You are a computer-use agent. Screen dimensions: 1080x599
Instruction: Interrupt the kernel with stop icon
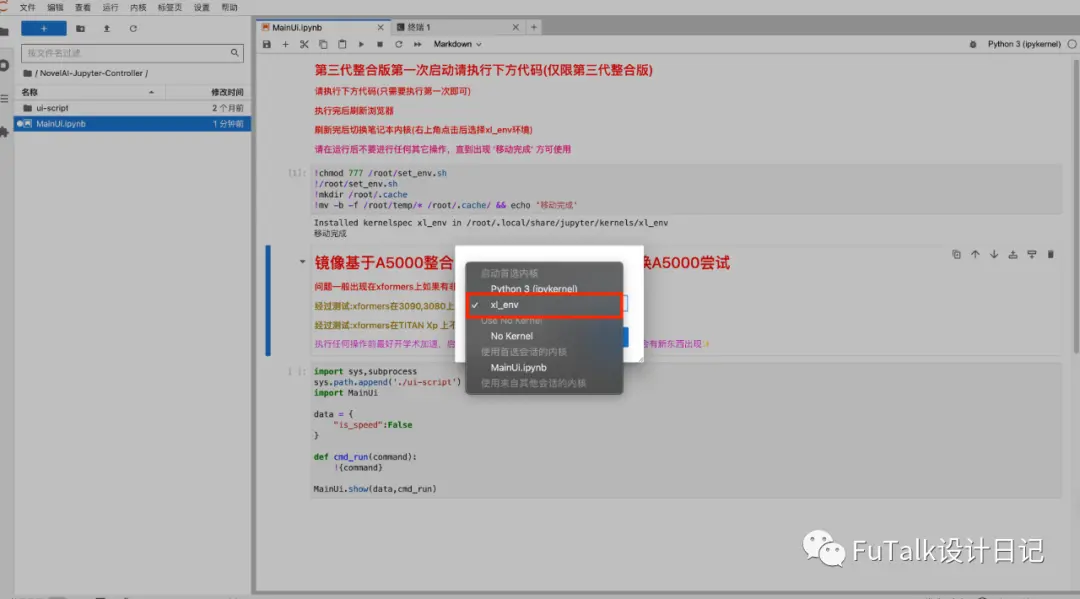click(x=380, y=44)
